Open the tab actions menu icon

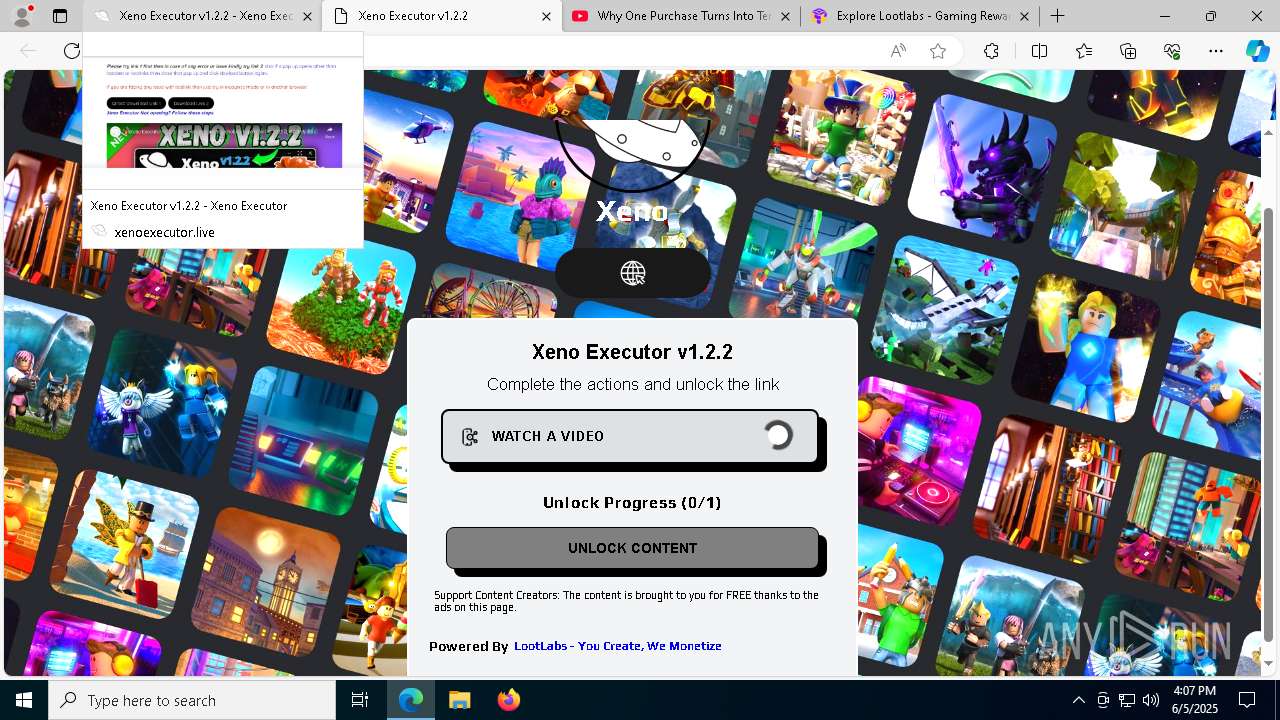tap(60, 16)
